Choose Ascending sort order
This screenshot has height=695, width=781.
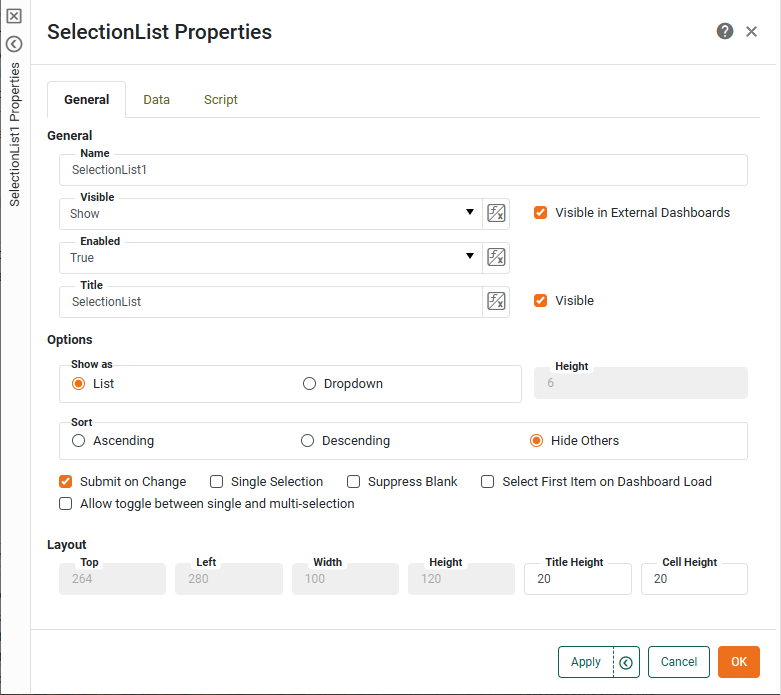click(x=78, y=441)
